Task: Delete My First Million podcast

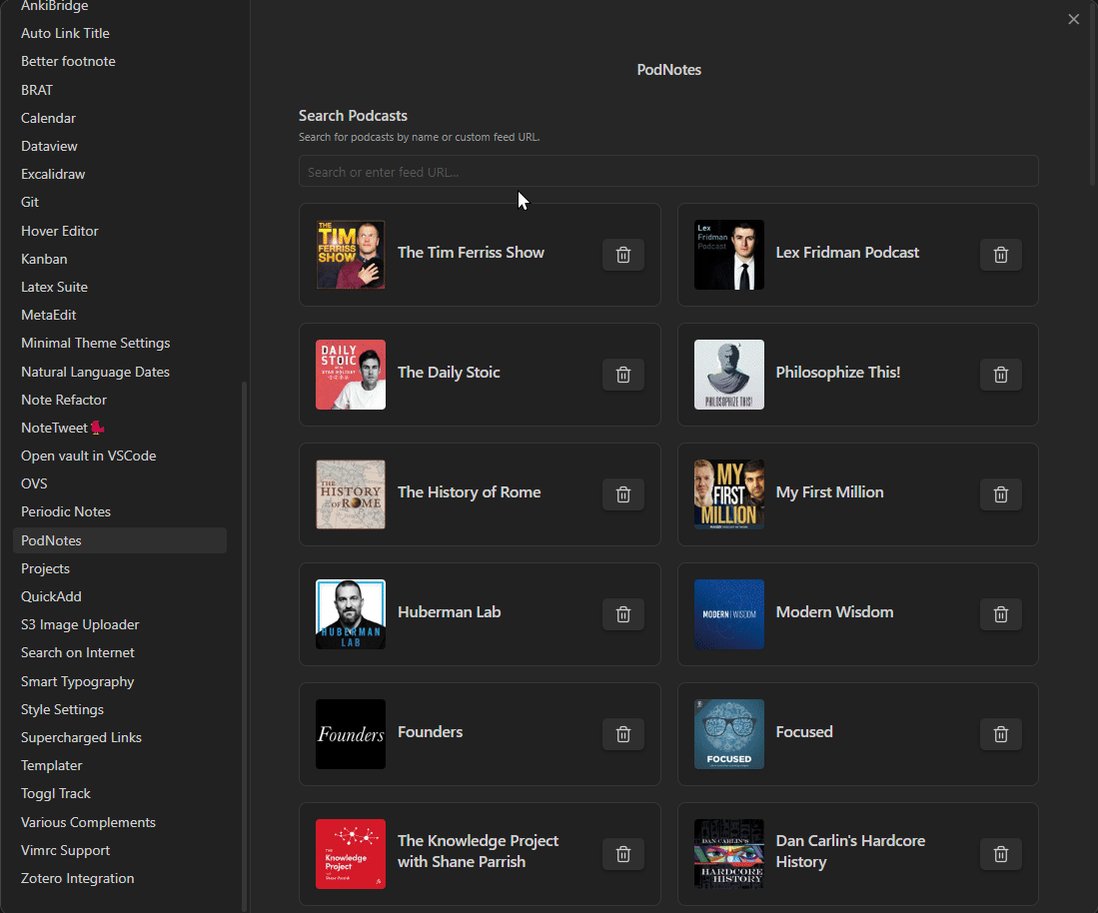Action: (1001, 494)
